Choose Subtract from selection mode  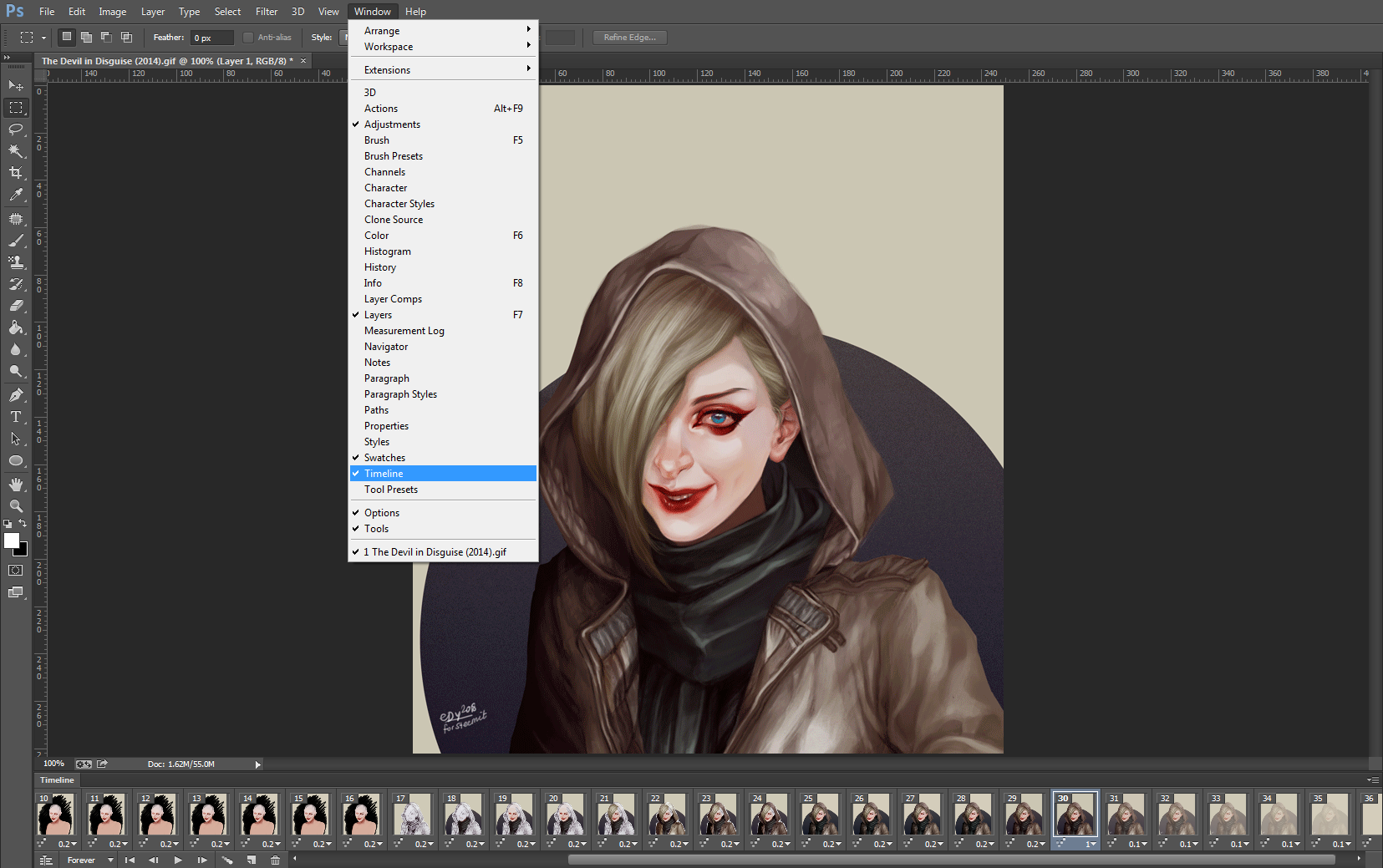tap(106, 37)
